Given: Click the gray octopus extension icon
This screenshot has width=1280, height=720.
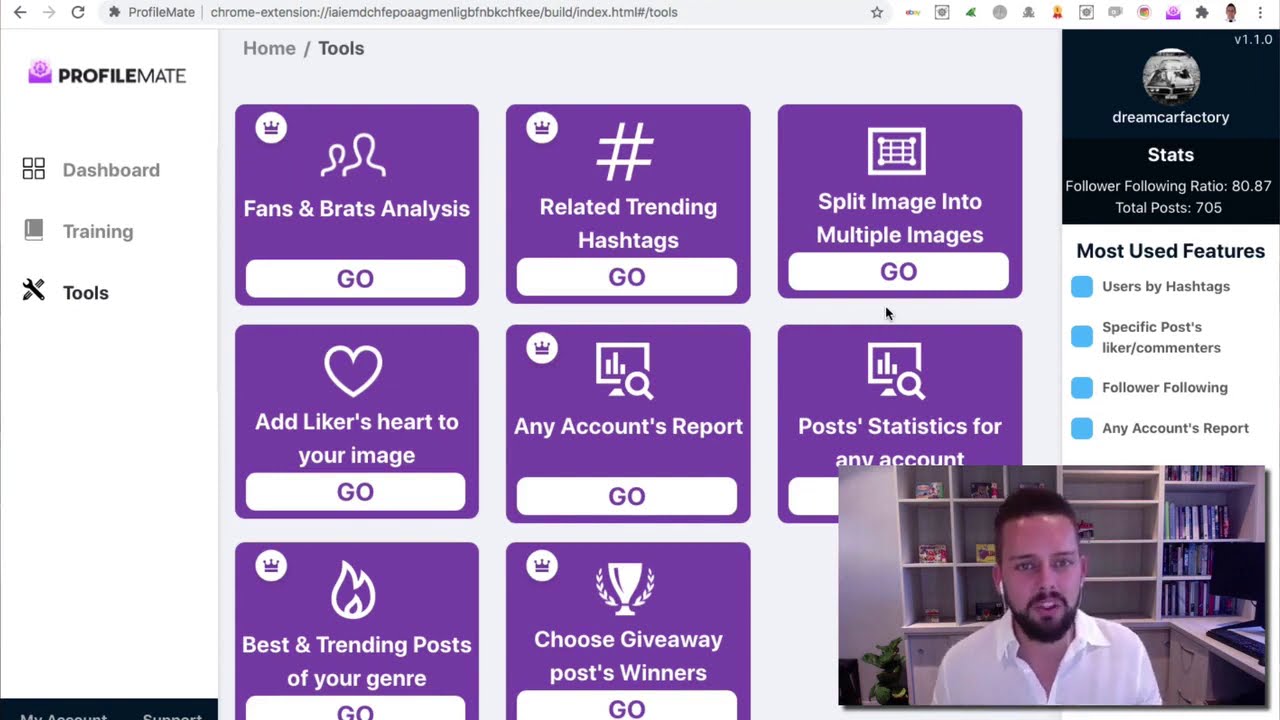Looking at the screenshot, I should pos(1029,12).
